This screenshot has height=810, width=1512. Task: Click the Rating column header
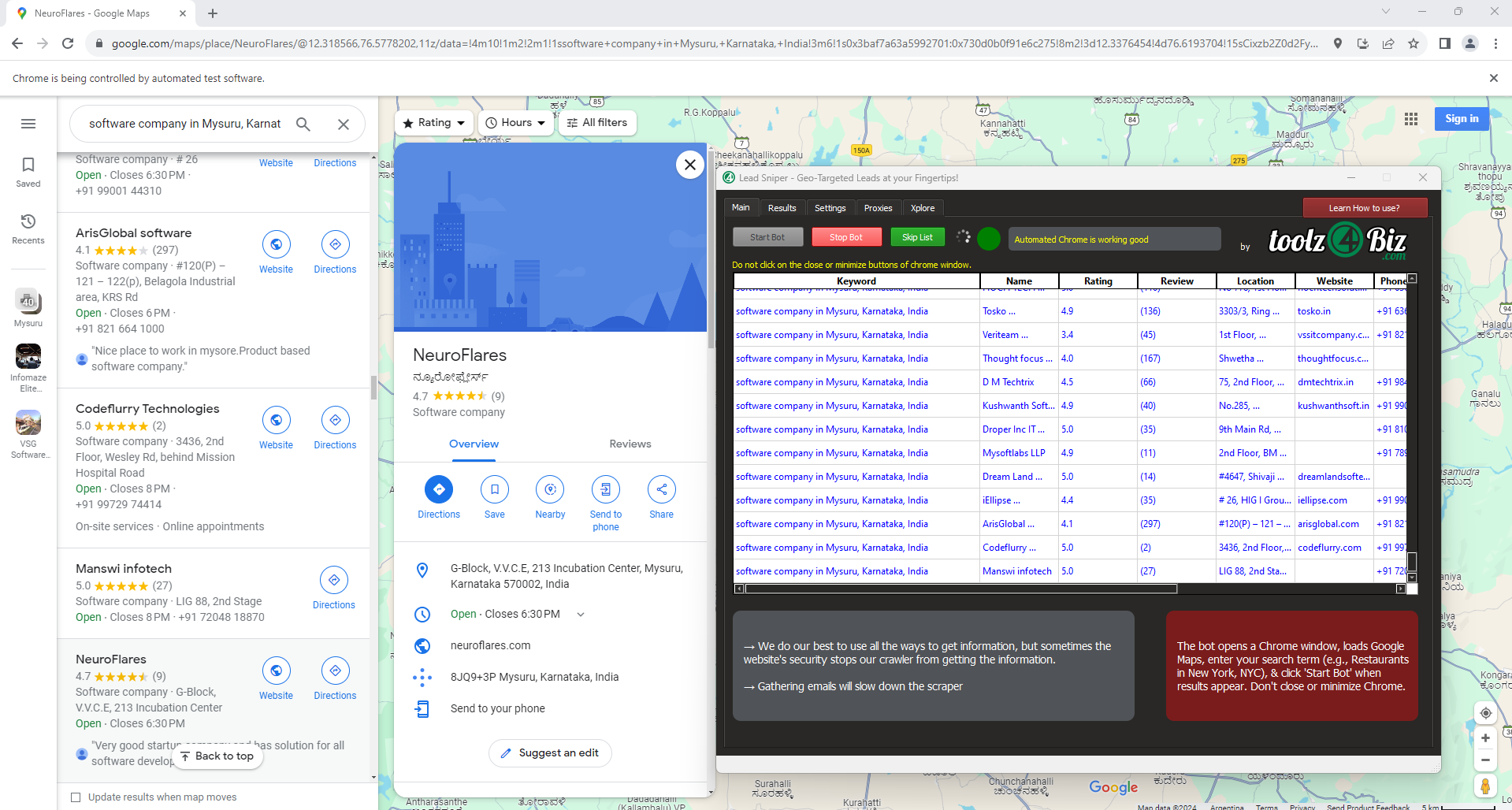tap(1098, 281)
